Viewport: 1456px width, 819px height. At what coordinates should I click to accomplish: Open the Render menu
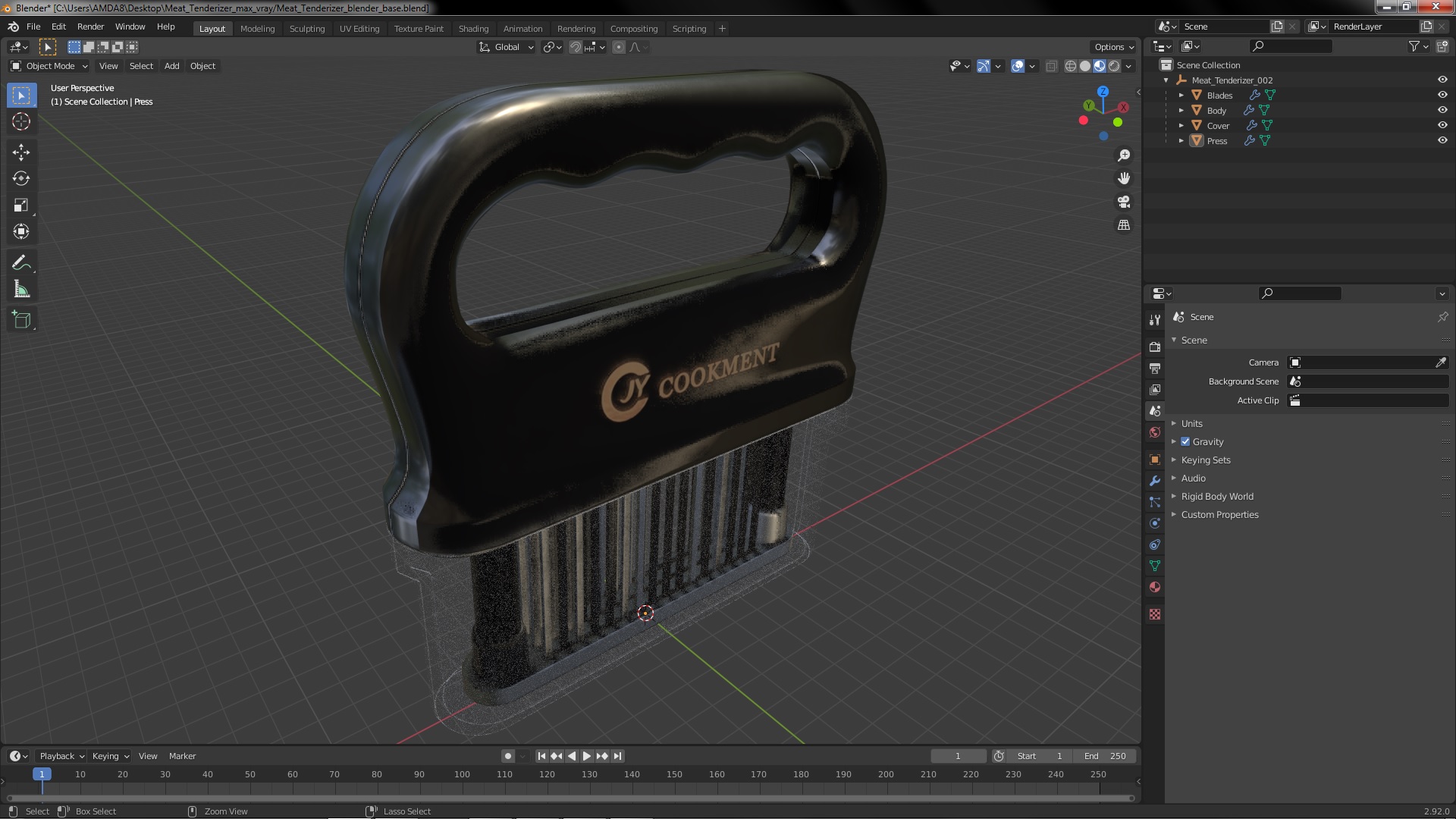90,27
